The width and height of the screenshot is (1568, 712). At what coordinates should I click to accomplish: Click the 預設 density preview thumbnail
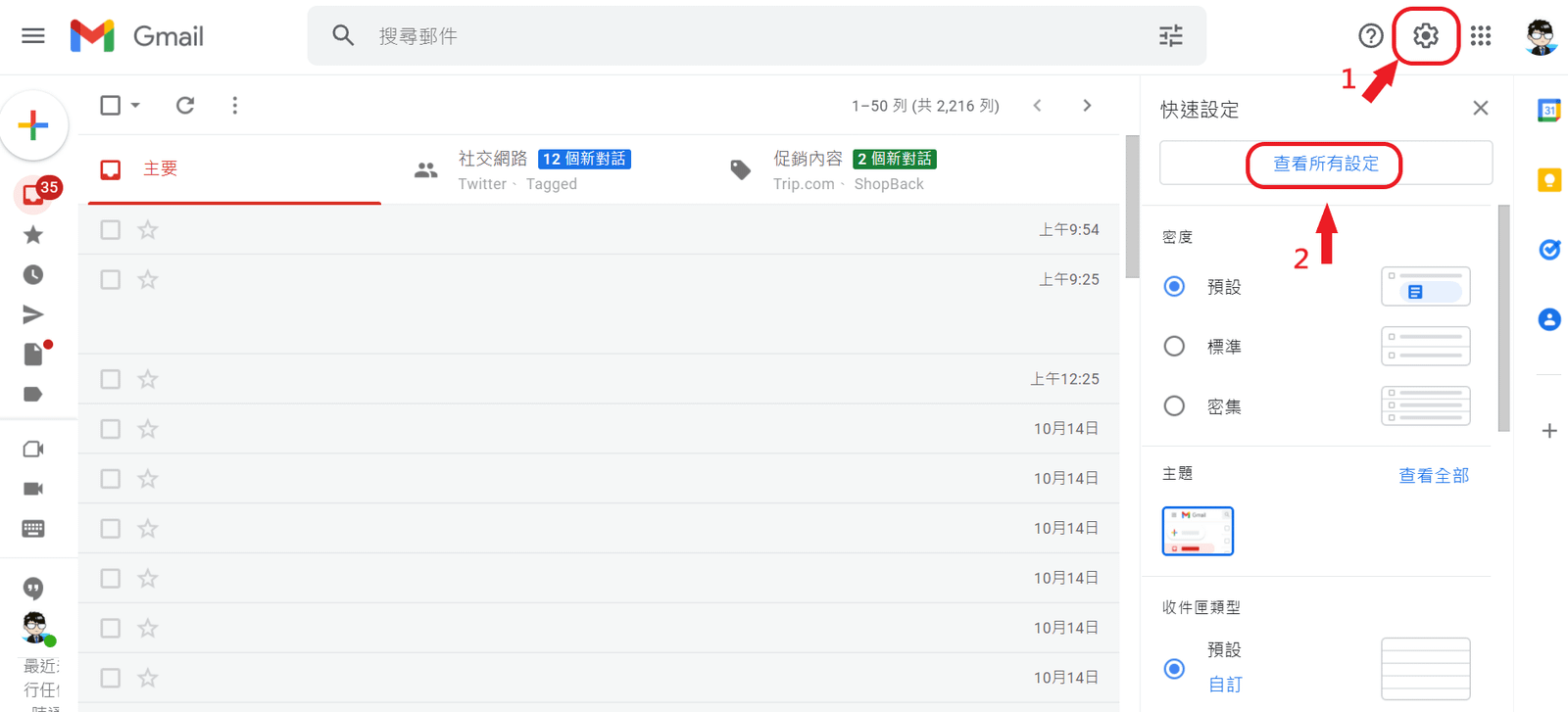[x=1426, y=286]
